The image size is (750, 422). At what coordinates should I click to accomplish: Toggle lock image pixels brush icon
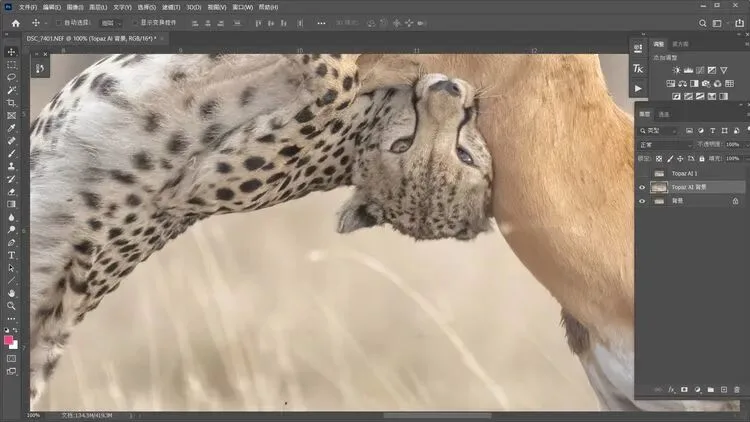coord(670,158)
